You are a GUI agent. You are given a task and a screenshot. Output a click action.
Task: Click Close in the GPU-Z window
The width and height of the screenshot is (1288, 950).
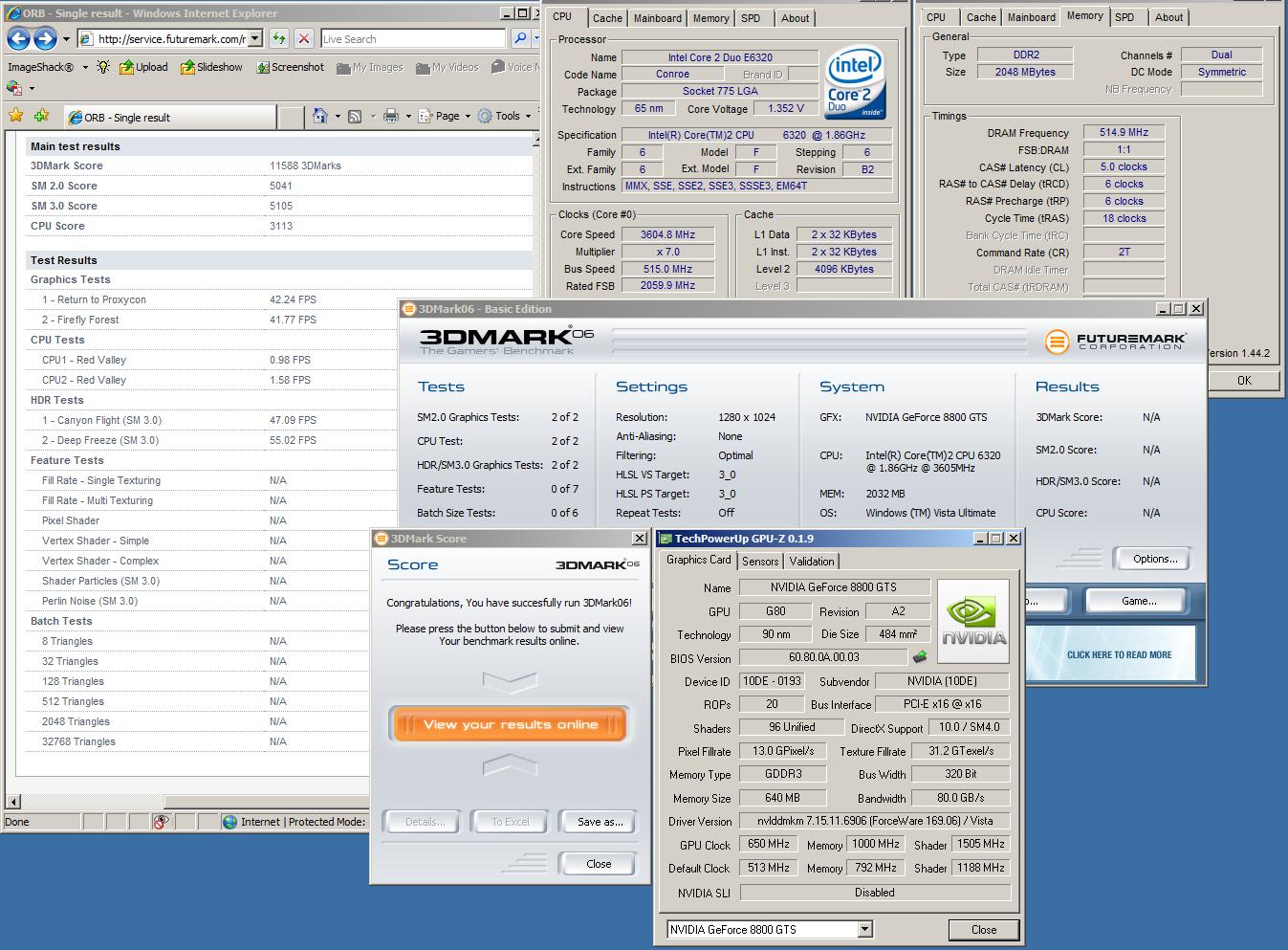coord(984,930)
